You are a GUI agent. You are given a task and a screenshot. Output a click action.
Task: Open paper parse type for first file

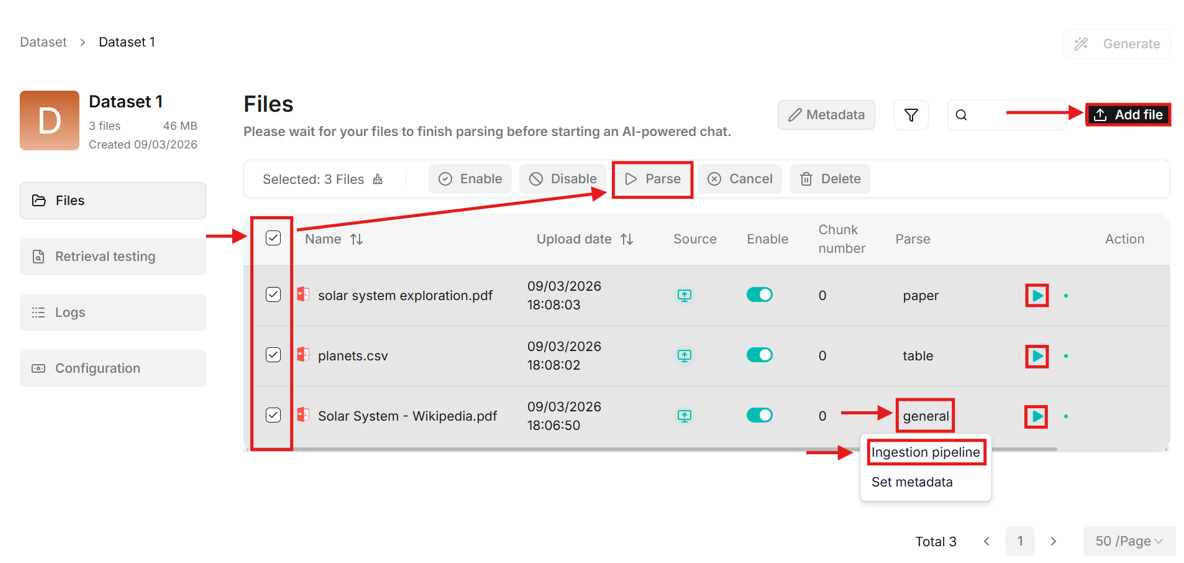(x=920, y=296)
